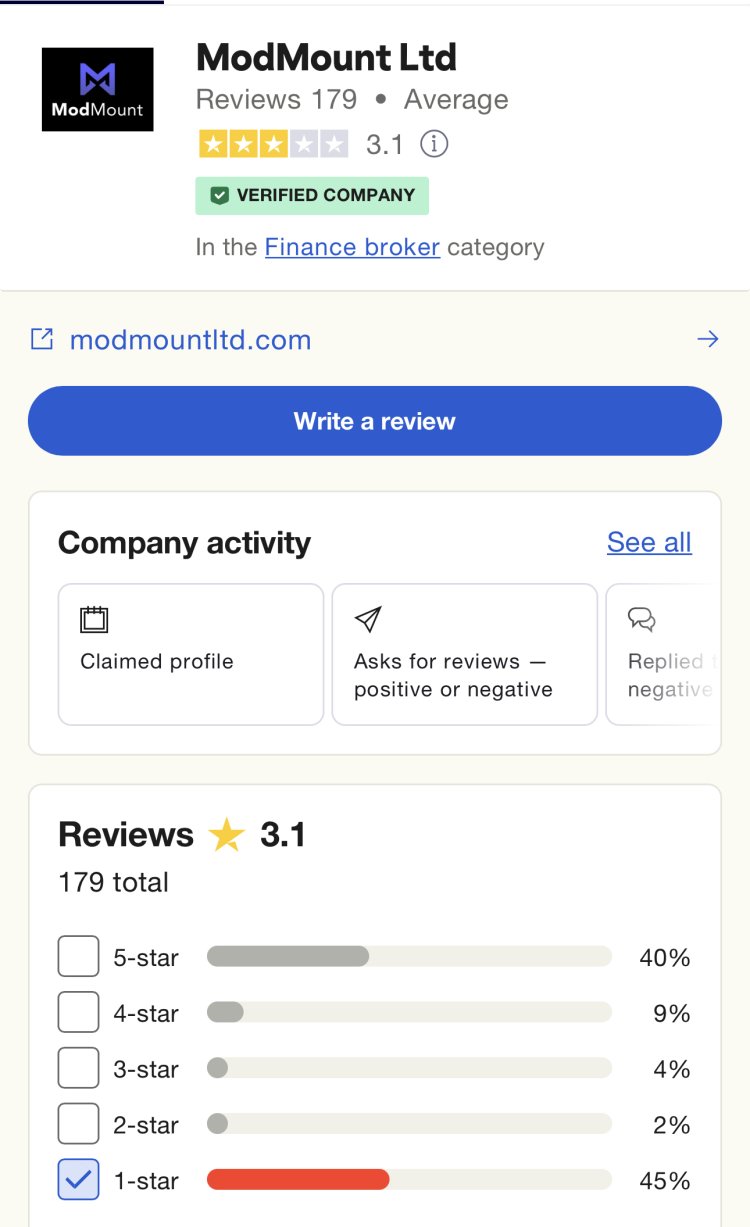This screenshot has width=750, height=1227.
Task: Click the external link icon beside modmountltd.com
Action: (42, 340)
